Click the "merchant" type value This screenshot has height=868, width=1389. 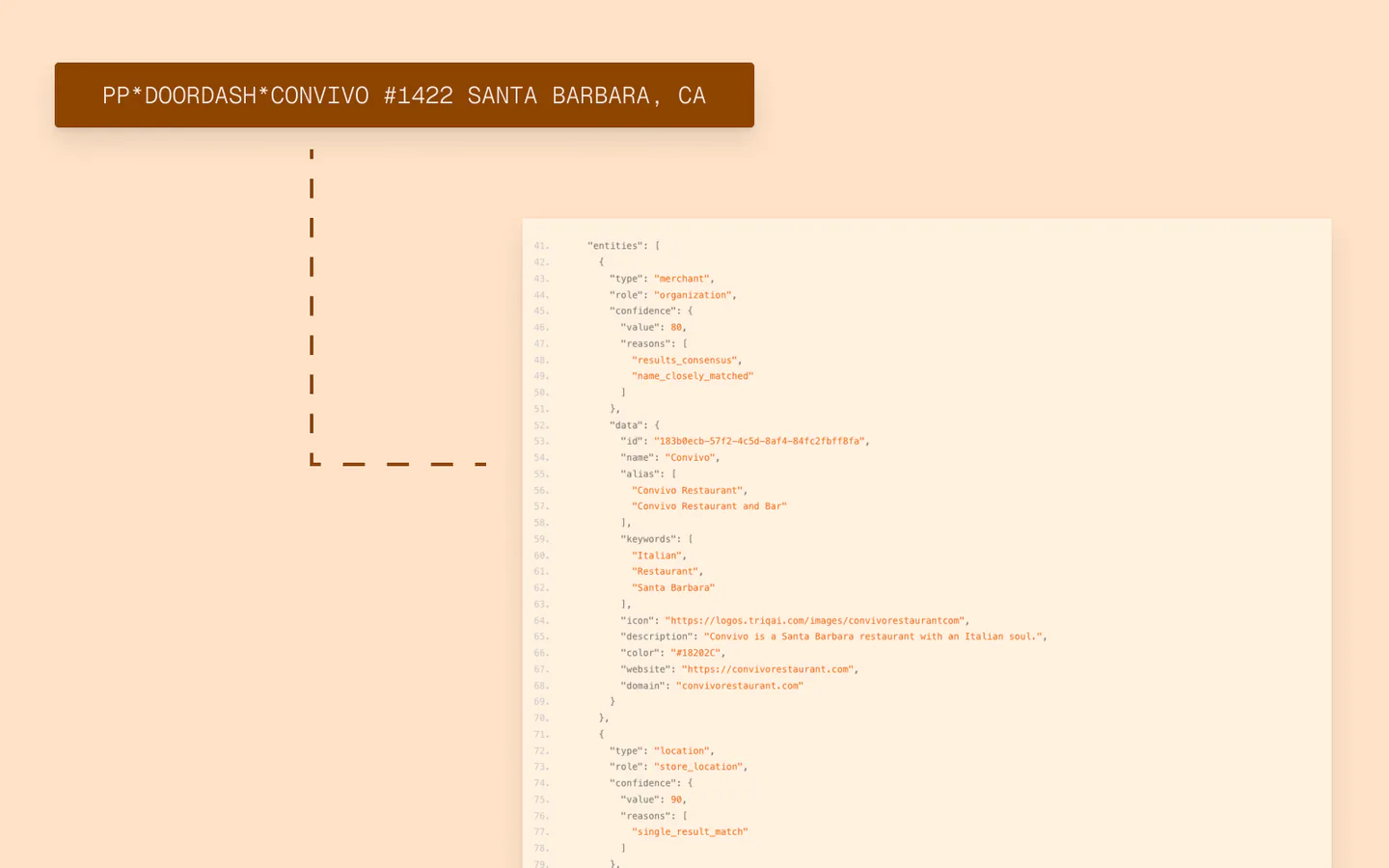[x=682, y=279]
